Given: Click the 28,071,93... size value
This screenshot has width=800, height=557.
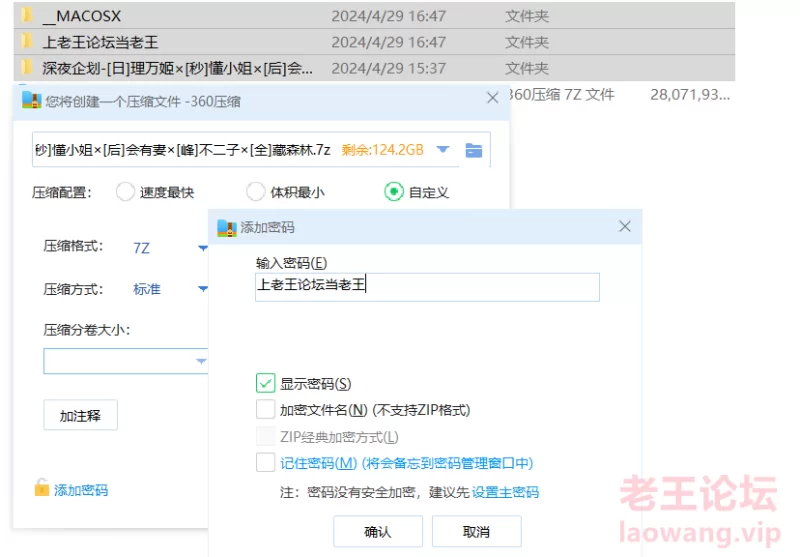Looking at the screenshot, I should pos(690,94).
